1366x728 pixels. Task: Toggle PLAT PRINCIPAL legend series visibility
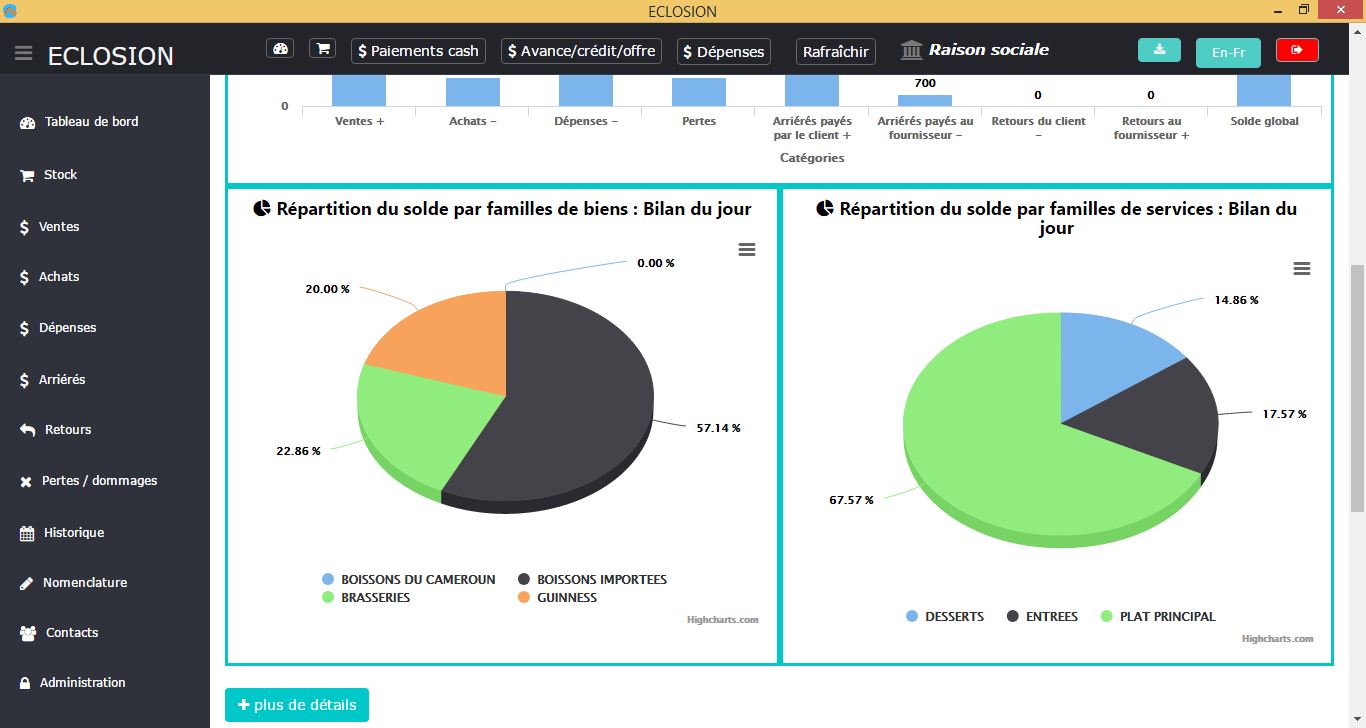[1167, 617]
